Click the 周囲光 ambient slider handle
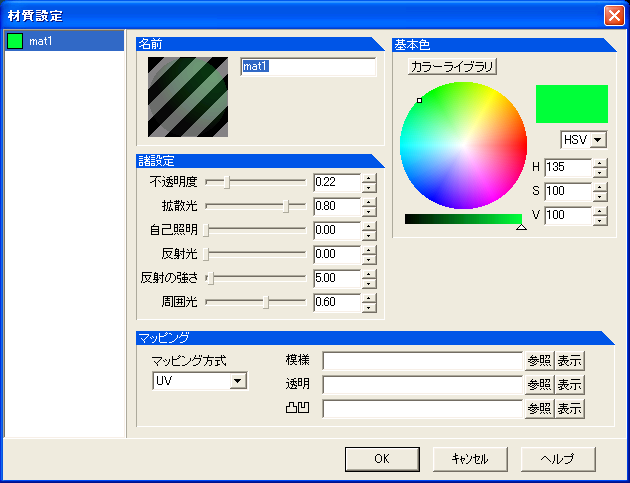Viewport: 630px width, 483px height. coord(266,302)
